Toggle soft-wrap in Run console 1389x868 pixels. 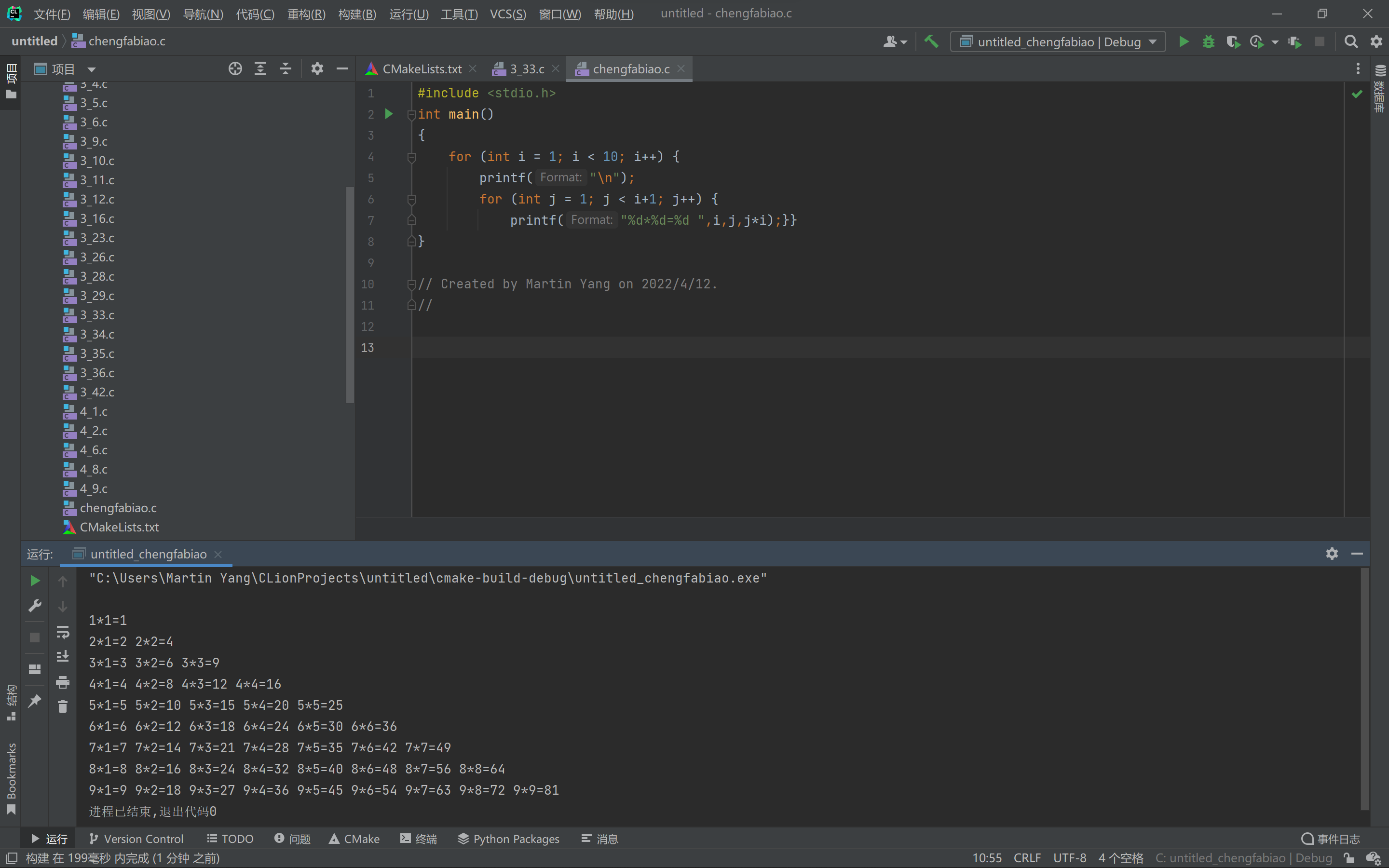[x=63, y=632]
